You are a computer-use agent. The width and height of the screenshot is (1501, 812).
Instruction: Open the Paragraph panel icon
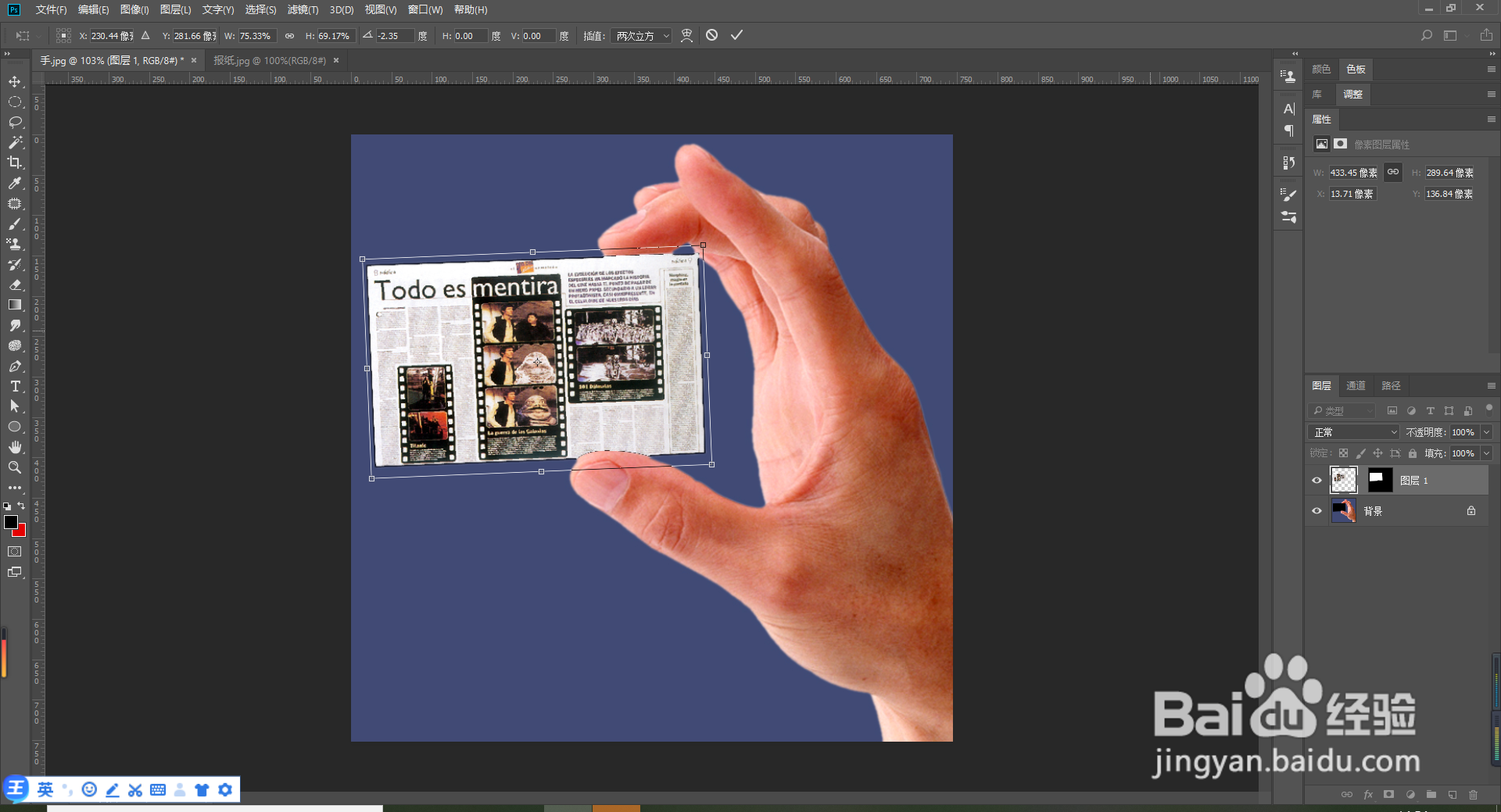(1289, 131)
